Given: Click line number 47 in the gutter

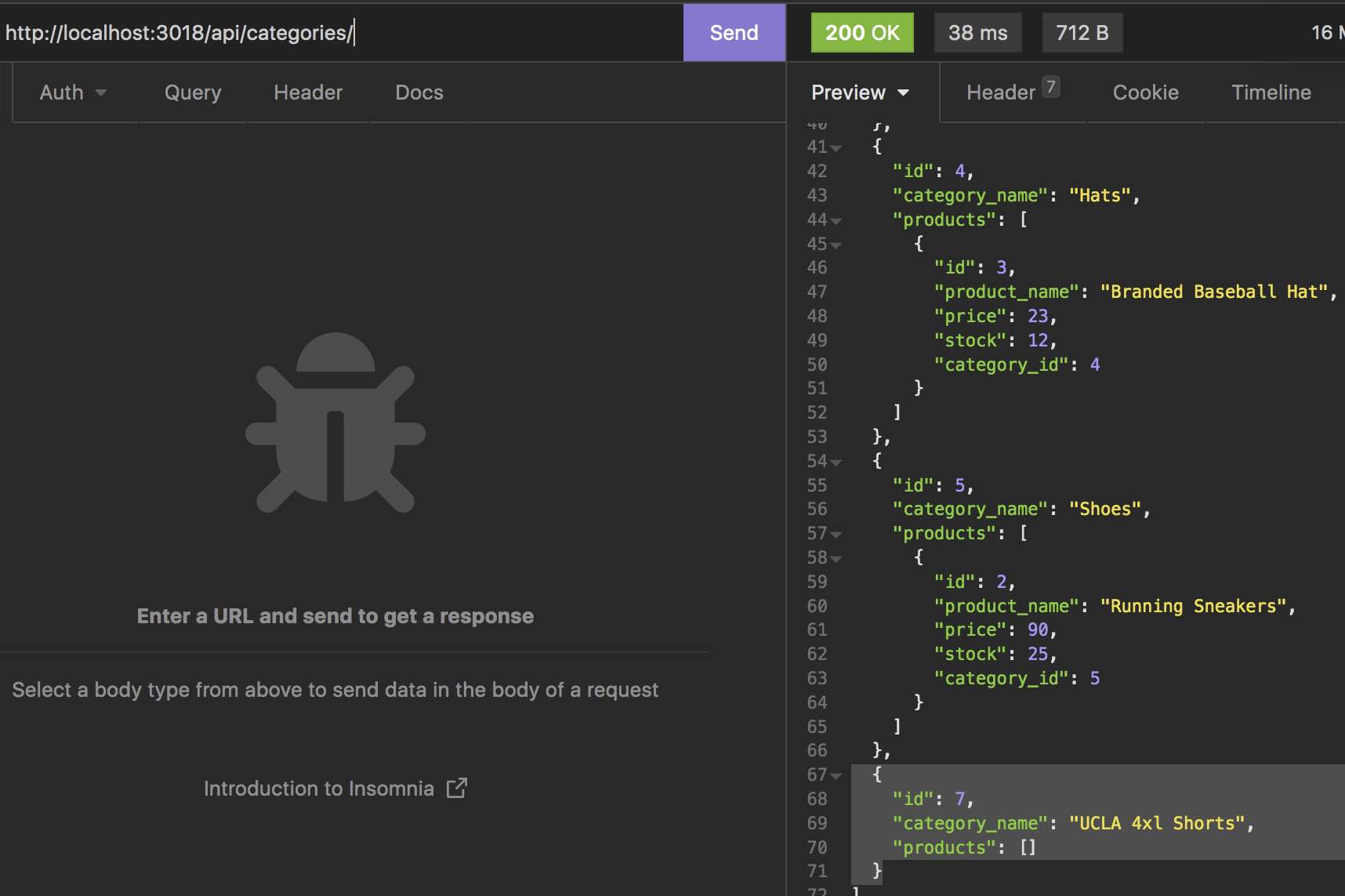Looking at the screenshot, I should 817,292.
